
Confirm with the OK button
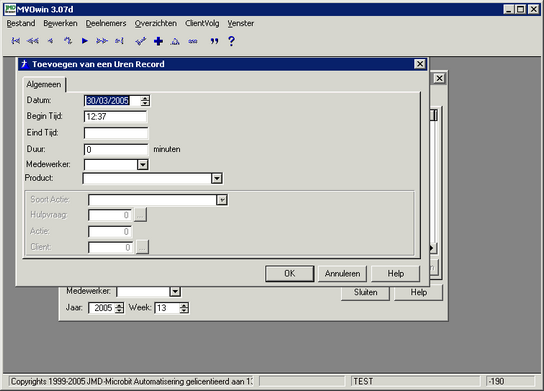pos(290,274)
